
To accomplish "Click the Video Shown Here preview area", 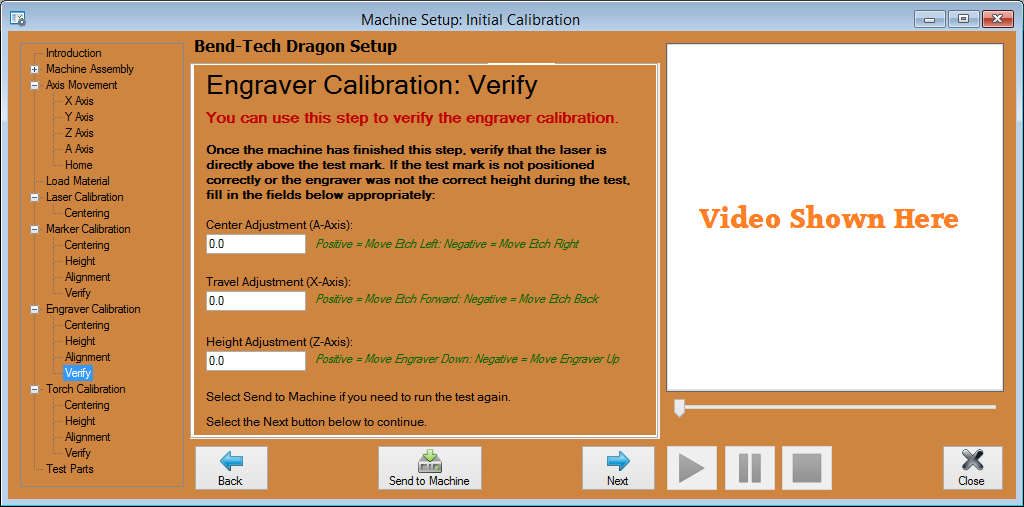I will pos(835,218).
